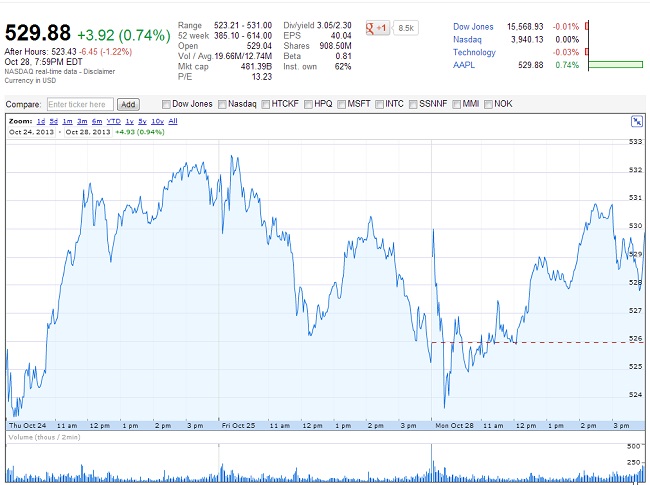650x485 pixels.
Task: Check the MSFT compare box
Action: (x=342, y=104)
